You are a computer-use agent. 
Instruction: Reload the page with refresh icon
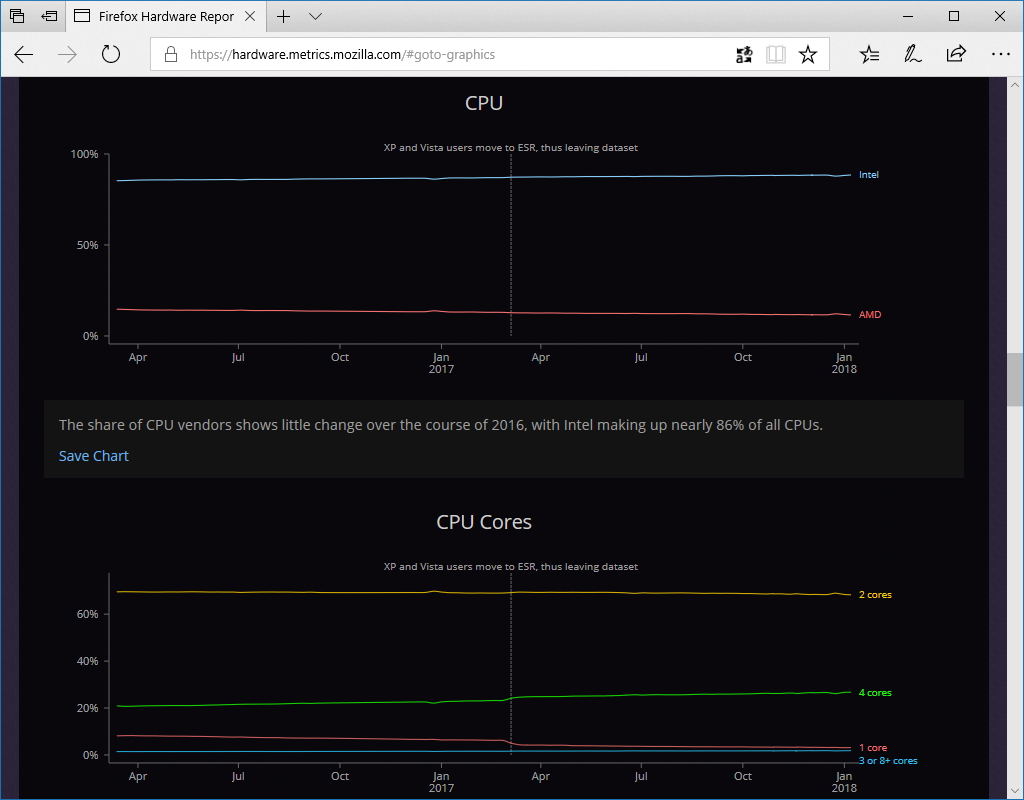[111, 54]
